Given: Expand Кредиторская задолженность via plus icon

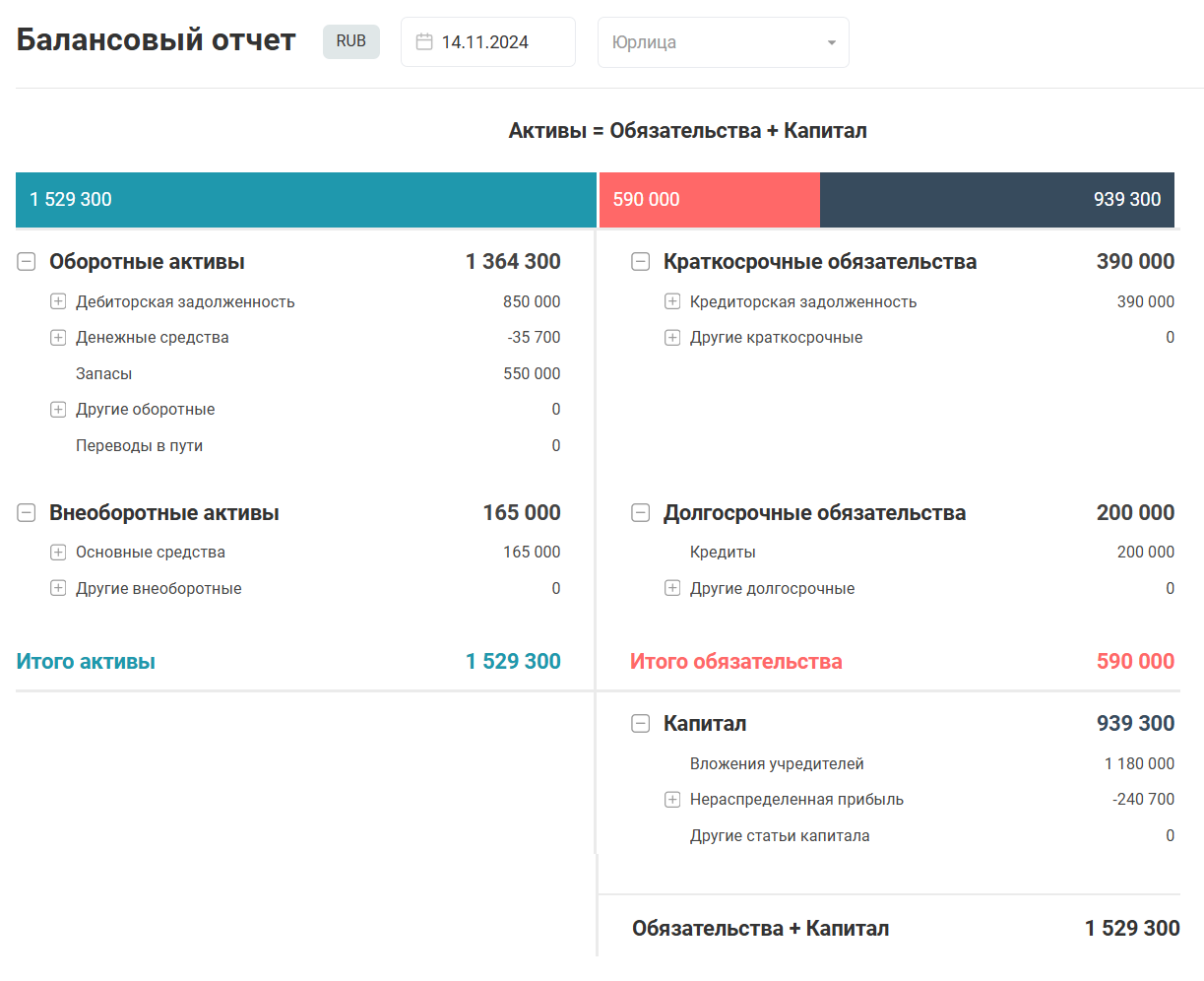Looking at the screenshot, I should [672, 301].
